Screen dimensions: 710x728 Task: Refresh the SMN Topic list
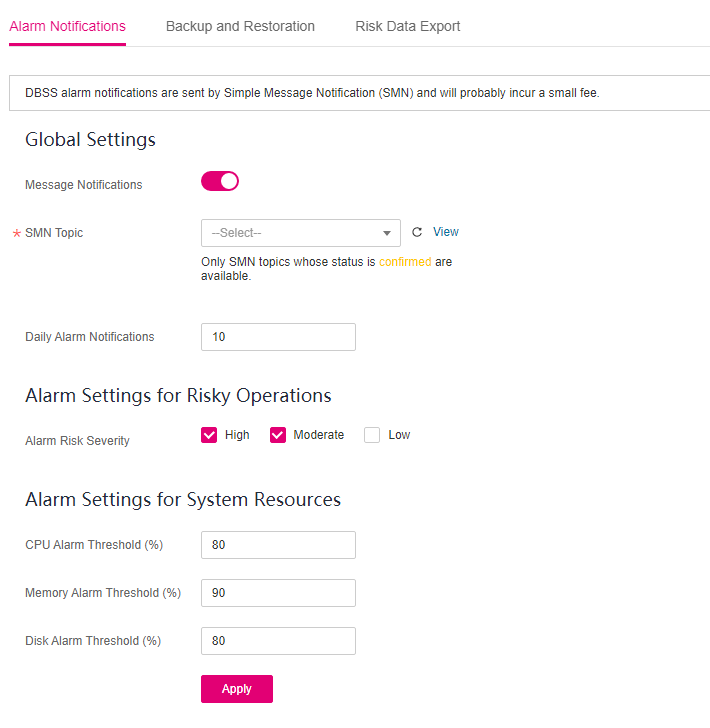click(x=417, y=232)
